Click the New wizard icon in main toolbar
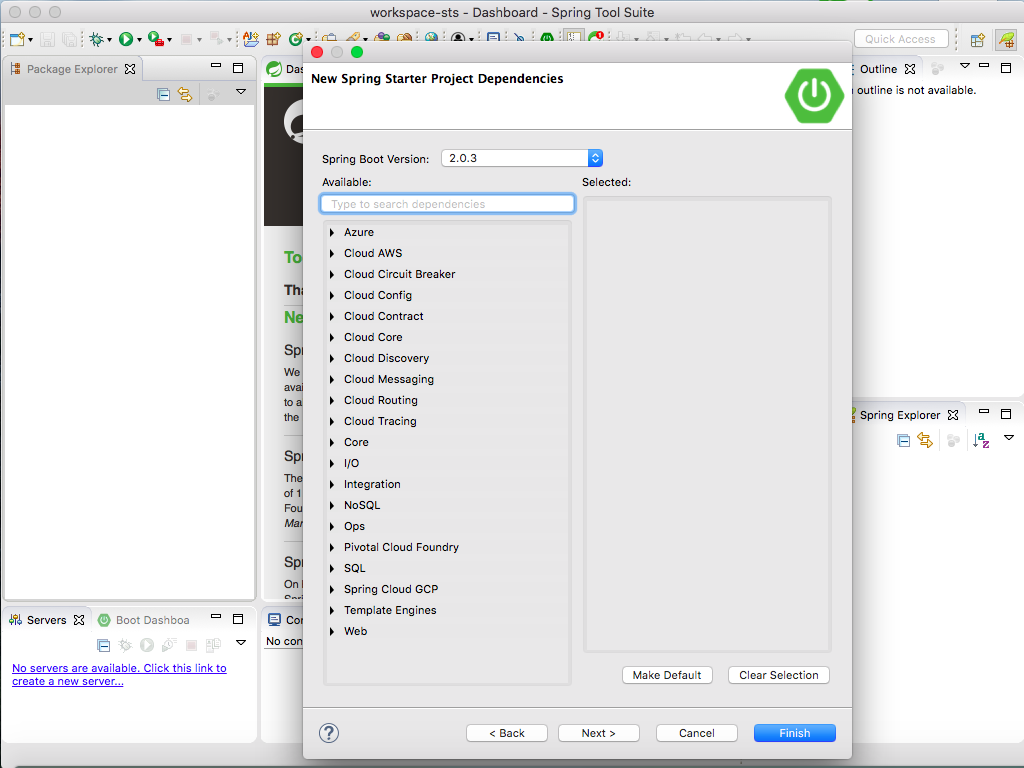 coord(18,39)
